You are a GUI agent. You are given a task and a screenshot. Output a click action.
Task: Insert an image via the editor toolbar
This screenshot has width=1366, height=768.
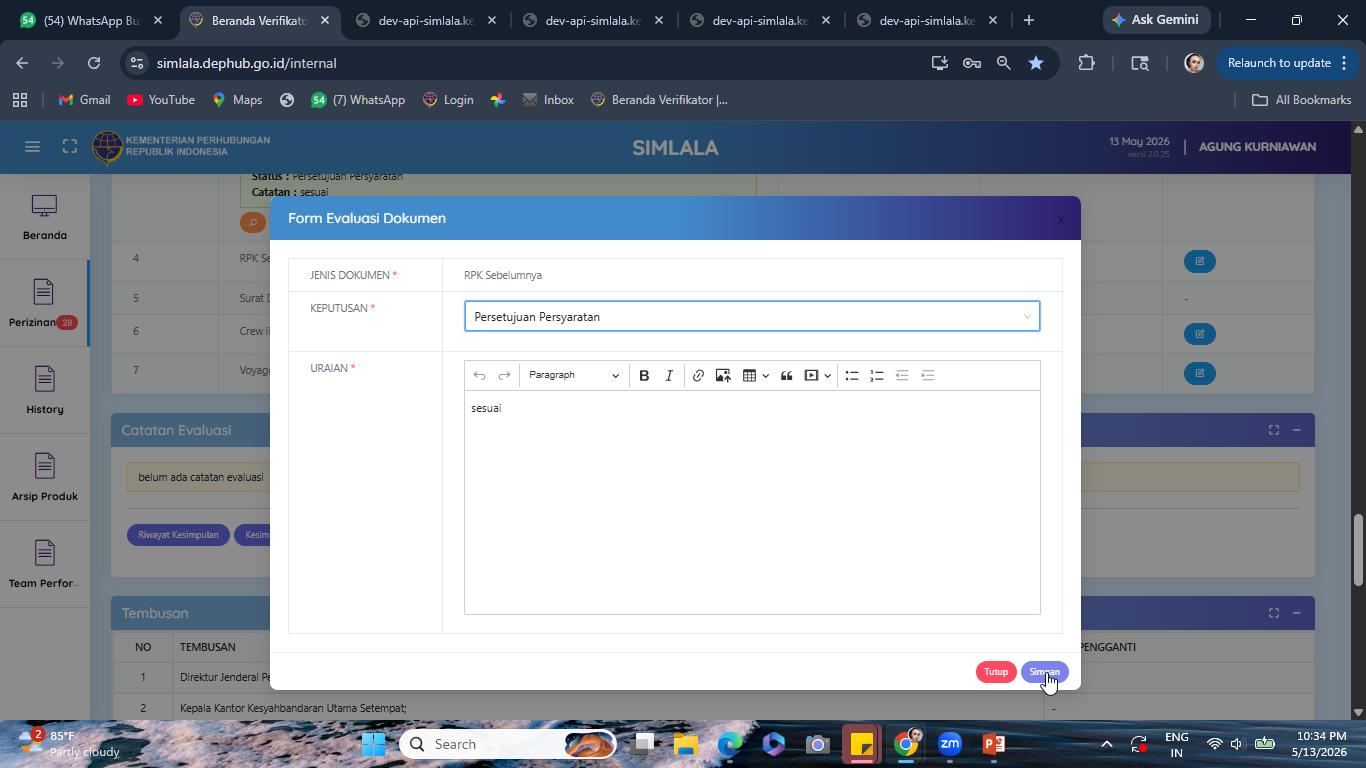point(723,375)
